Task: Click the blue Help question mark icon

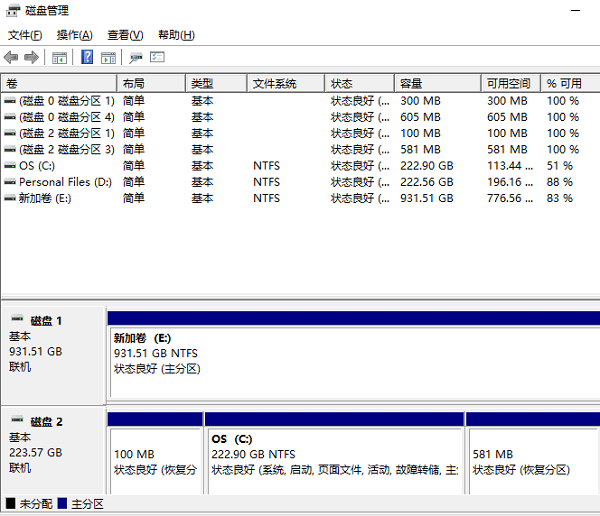Action: point(87,57)
